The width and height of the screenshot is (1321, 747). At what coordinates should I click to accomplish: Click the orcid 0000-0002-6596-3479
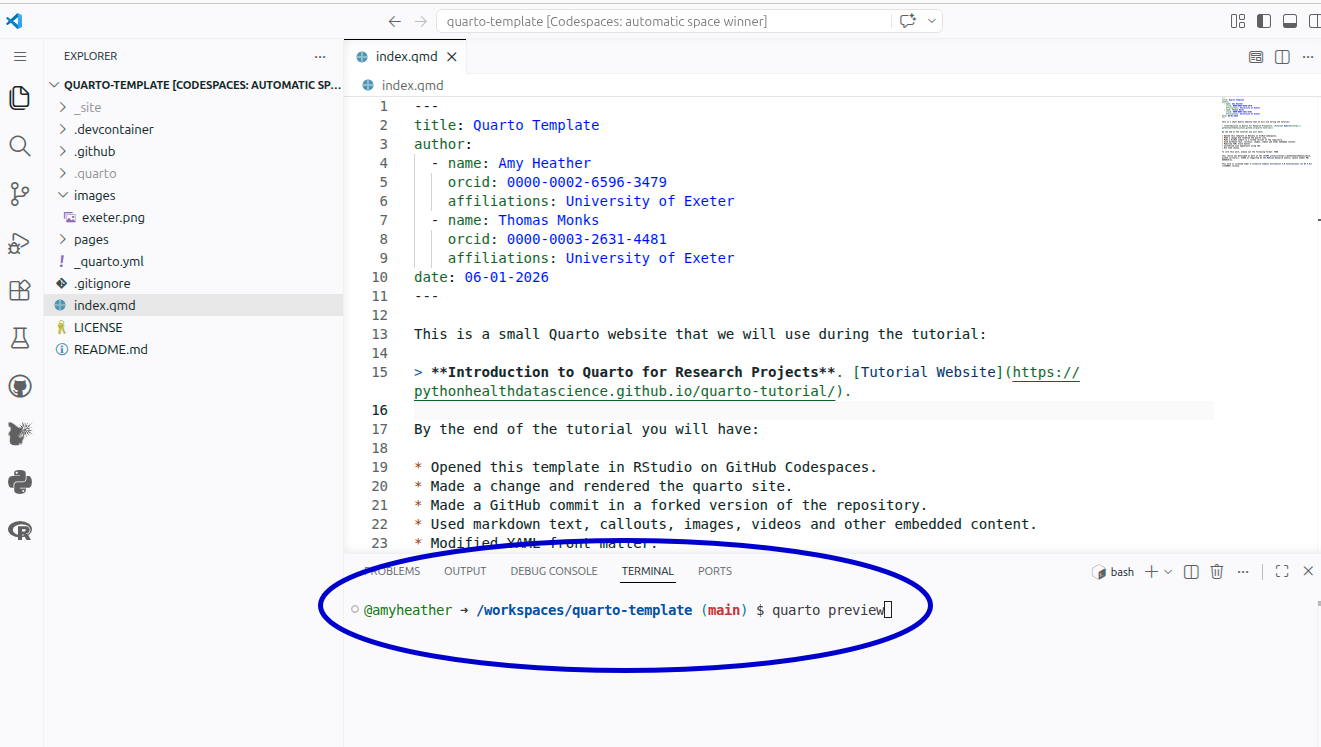coord(587,182)
